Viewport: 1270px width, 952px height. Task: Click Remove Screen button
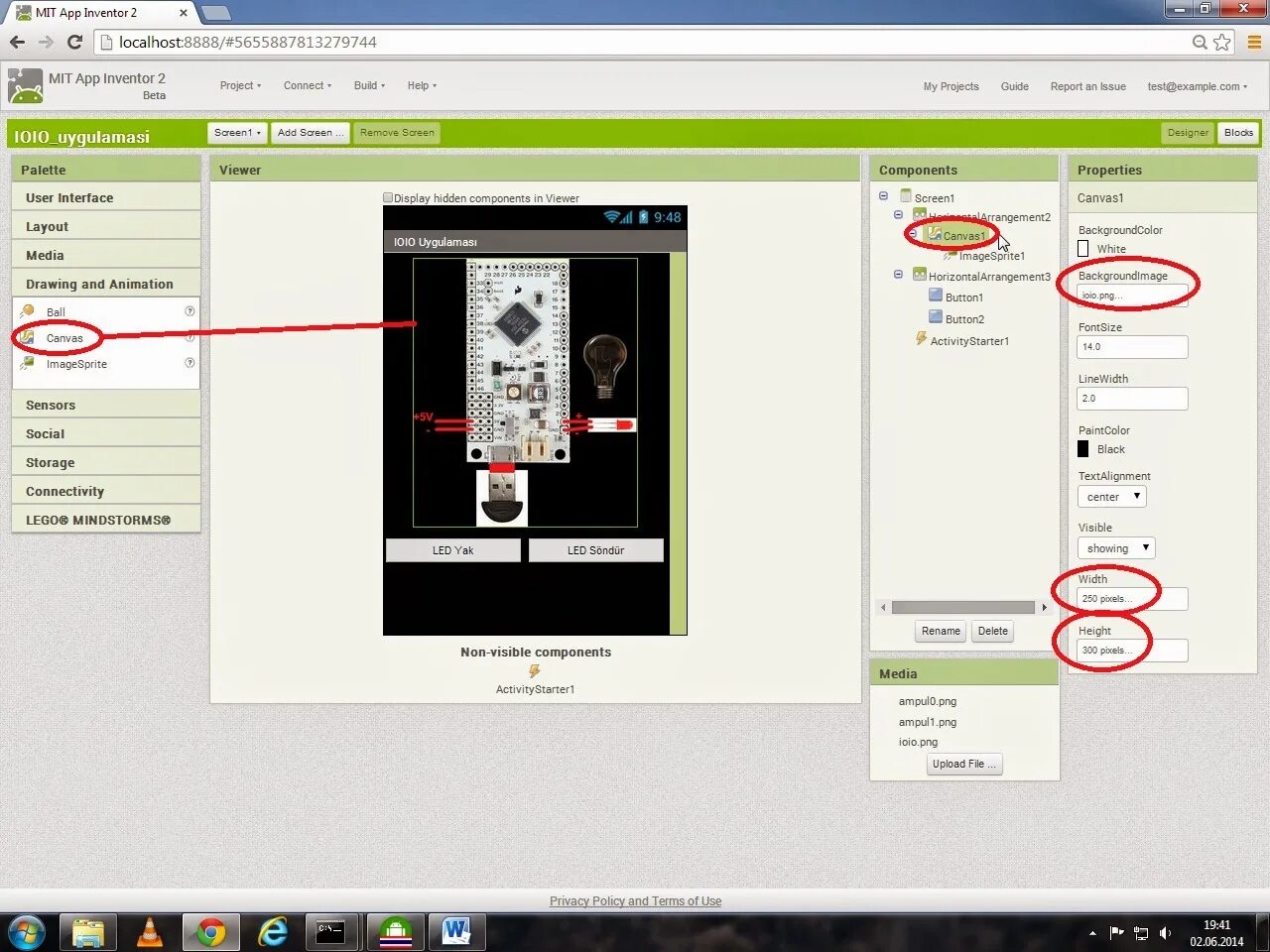point(397,132)
